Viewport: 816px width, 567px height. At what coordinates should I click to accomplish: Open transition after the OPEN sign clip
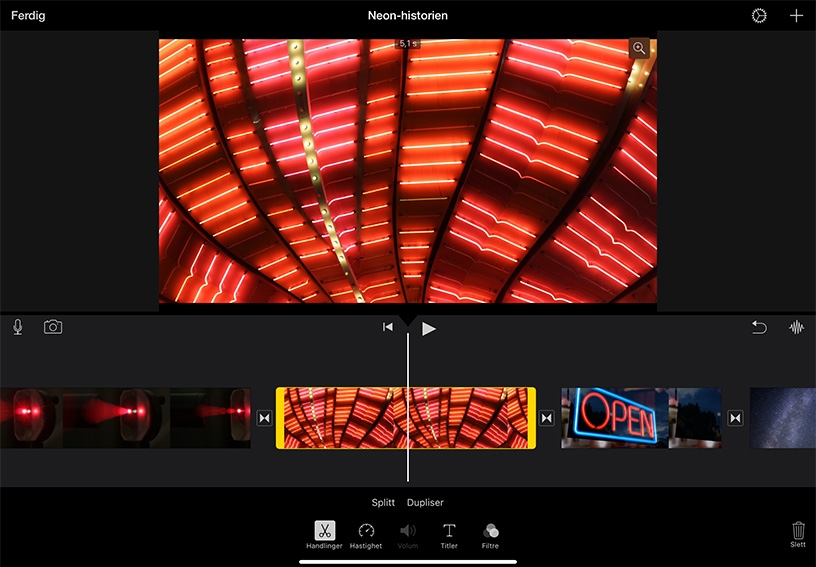(x=735, y=418)
